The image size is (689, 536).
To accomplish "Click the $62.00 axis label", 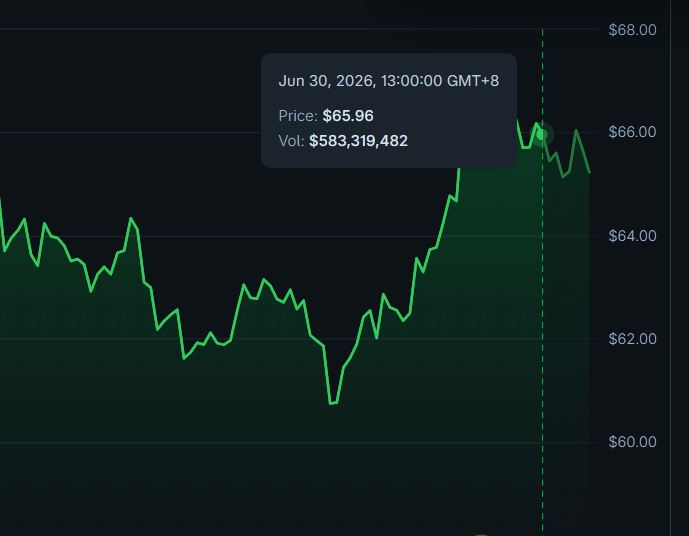I will click(x=632, y=339).
